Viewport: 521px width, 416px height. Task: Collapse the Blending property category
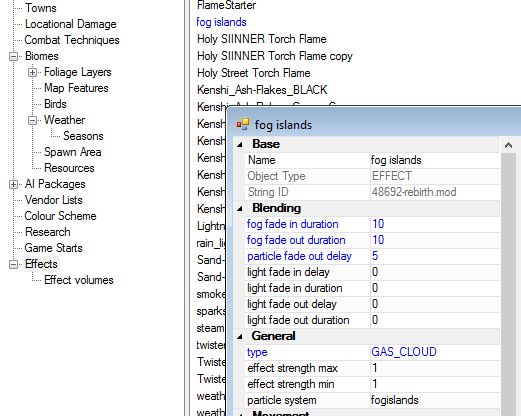pyautogui.click(x=240, y=208)
